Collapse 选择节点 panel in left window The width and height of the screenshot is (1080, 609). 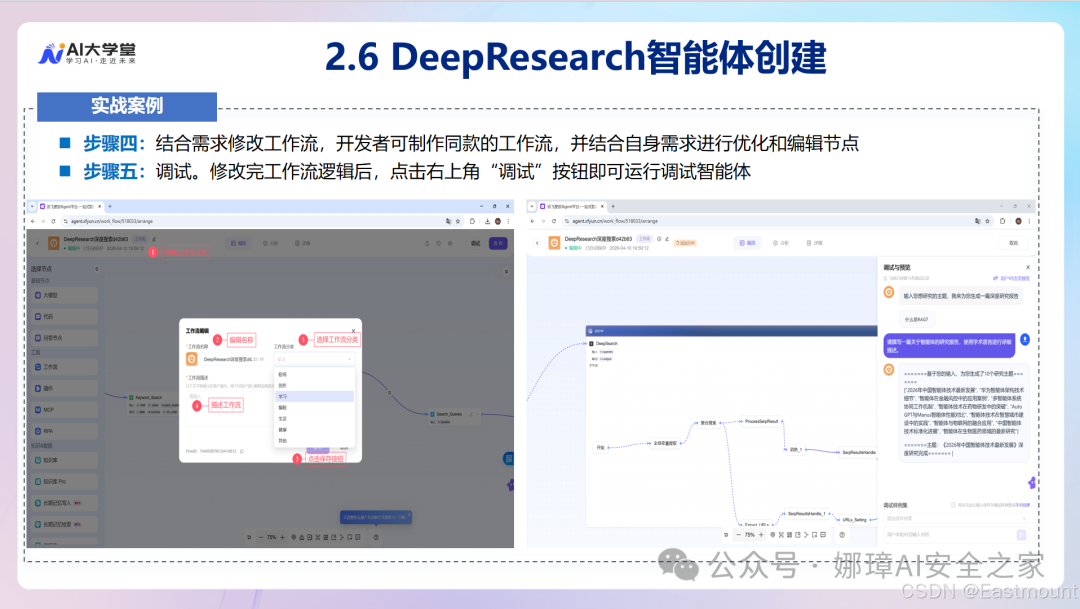pos(96,269)
